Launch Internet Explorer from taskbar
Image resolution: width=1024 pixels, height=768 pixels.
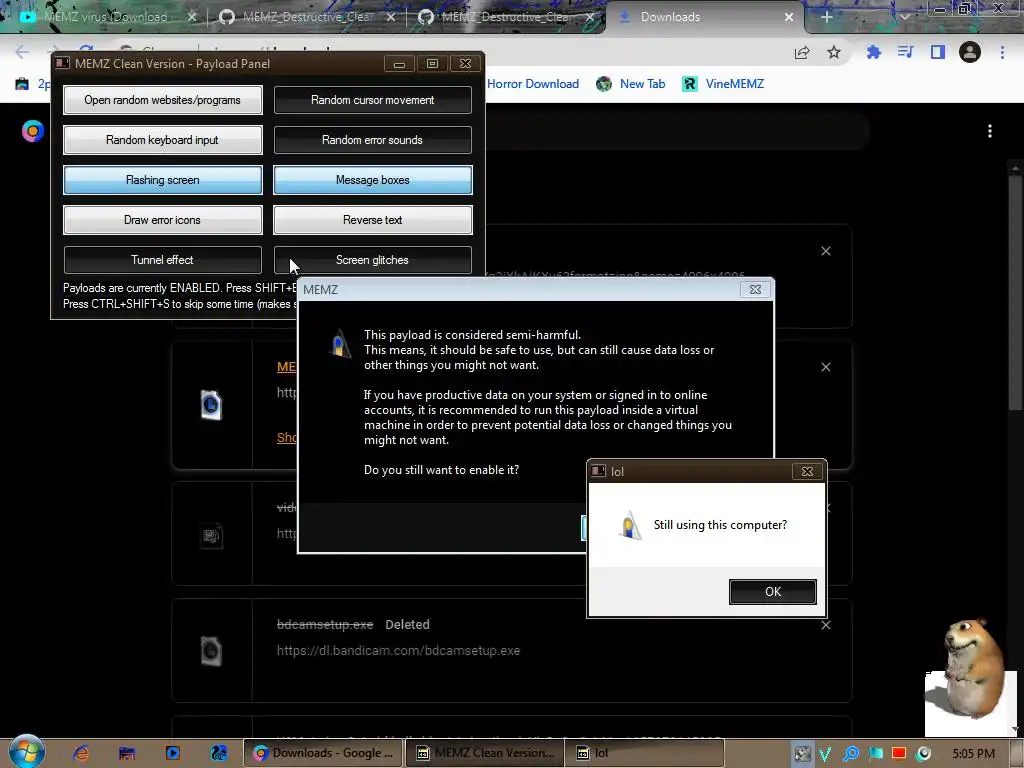[x=81, y=753]
